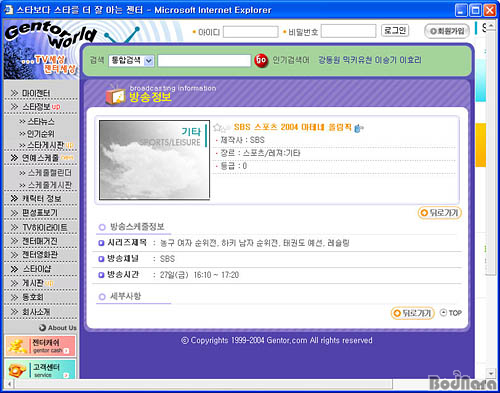Select 스타뉴스 submenu item

tap(37, 122)
